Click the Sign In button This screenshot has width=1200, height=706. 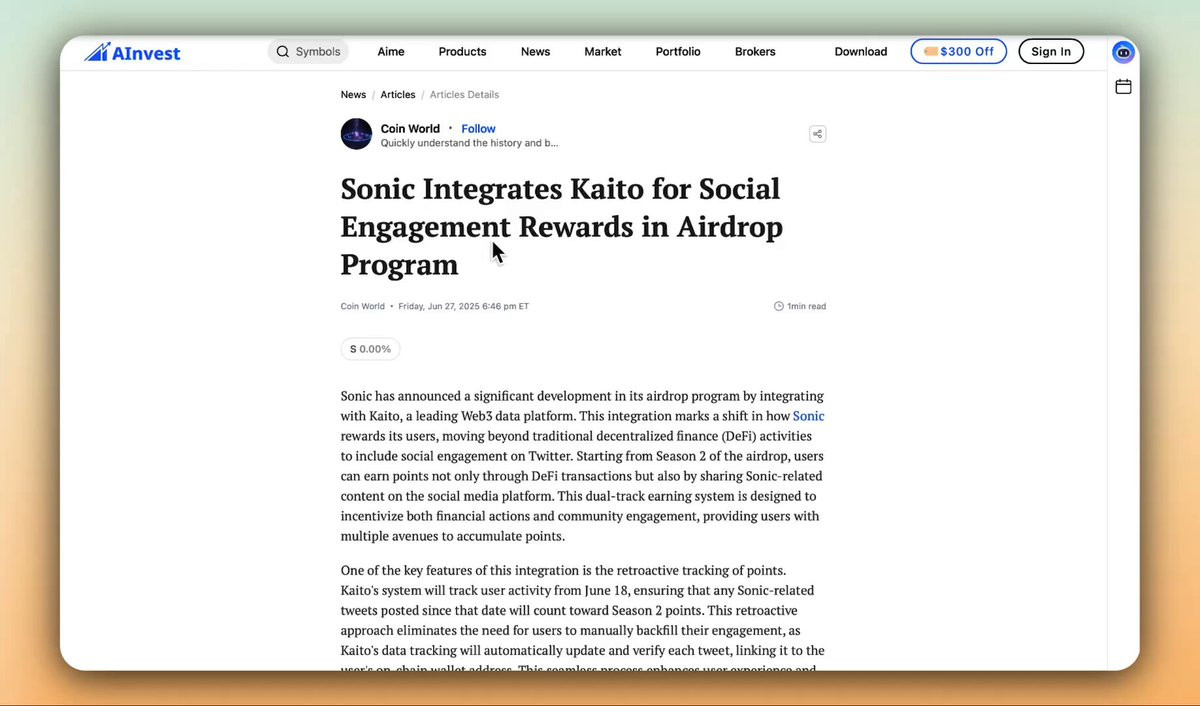[x=1051, y=52]
